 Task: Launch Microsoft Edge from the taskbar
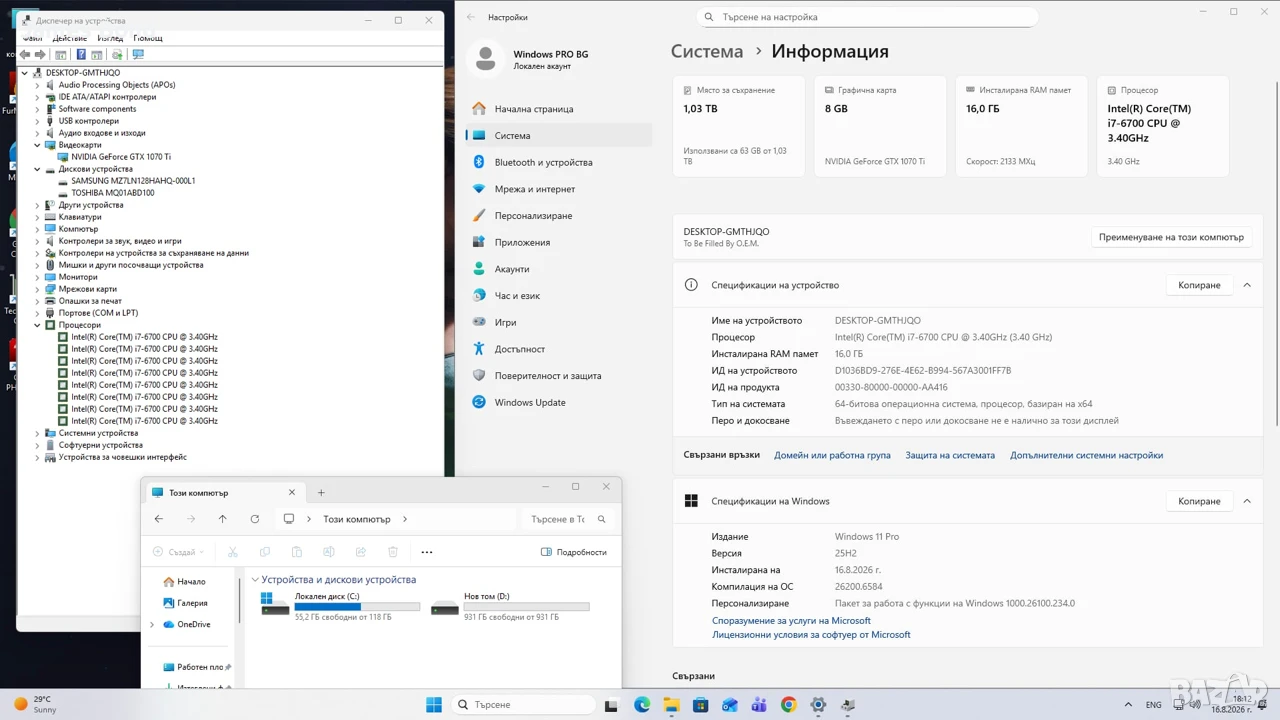(642, 705)
